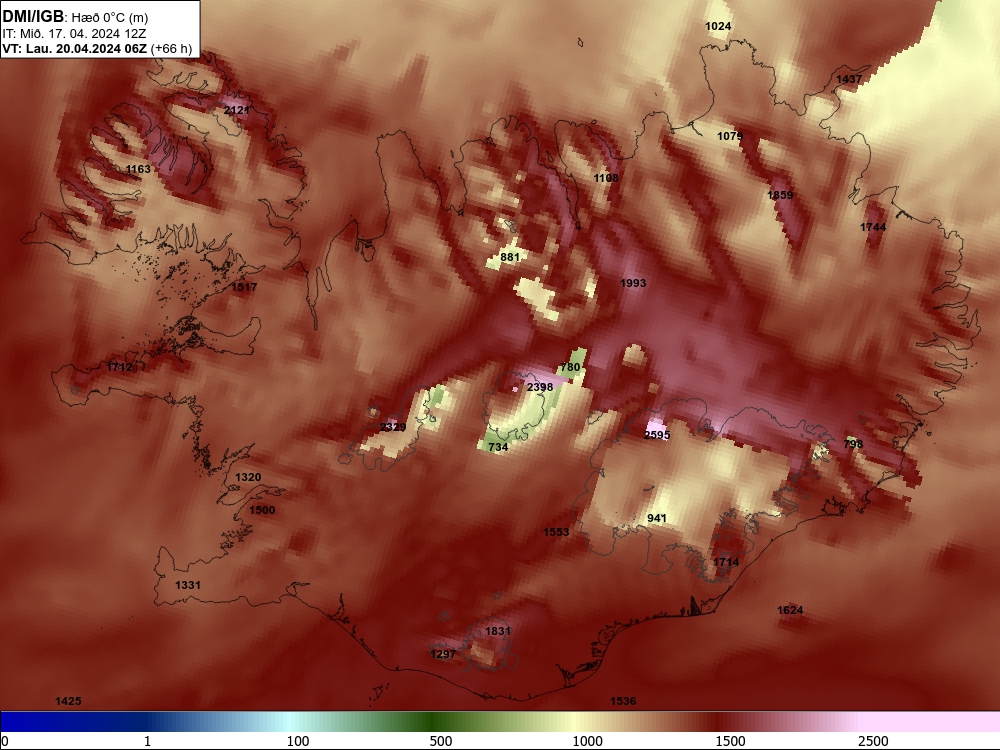Click the map value 941
This screenshot has width=1000, height=750.
tap(657, 518)
